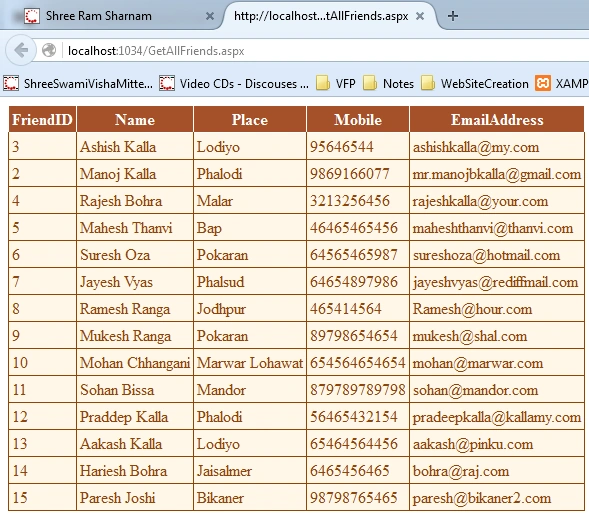Select the name Manoj Kalla
The height and width of the screenshot is (513, 589).
pyautogui.click(x=118, y=174)
